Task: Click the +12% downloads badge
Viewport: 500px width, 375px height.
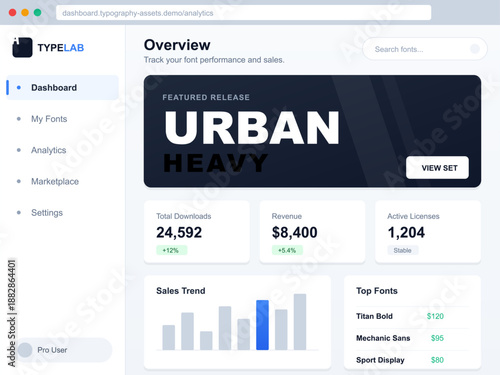Action: click(172, 250)
